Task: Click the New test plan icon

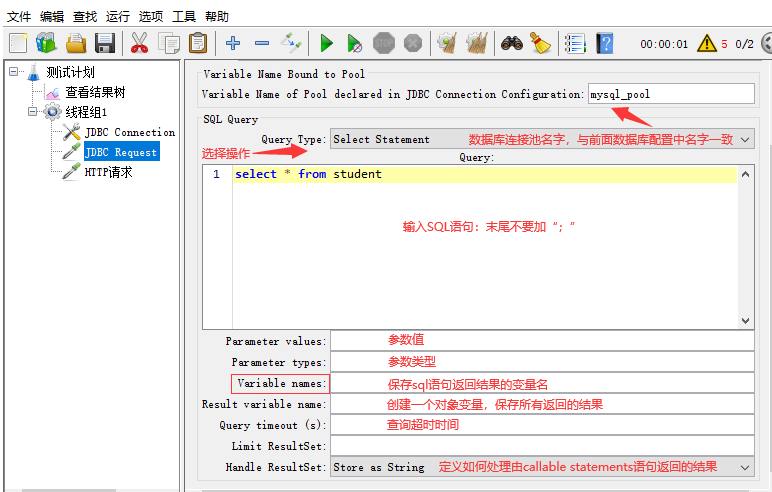Action: (x=18, y=43)
